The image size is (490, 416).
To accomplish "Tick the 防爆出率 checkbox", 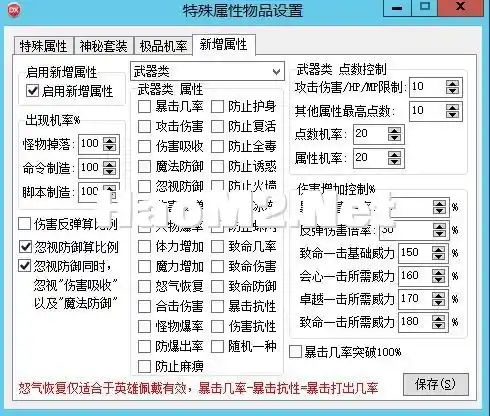I will click(x=144, y=347).
